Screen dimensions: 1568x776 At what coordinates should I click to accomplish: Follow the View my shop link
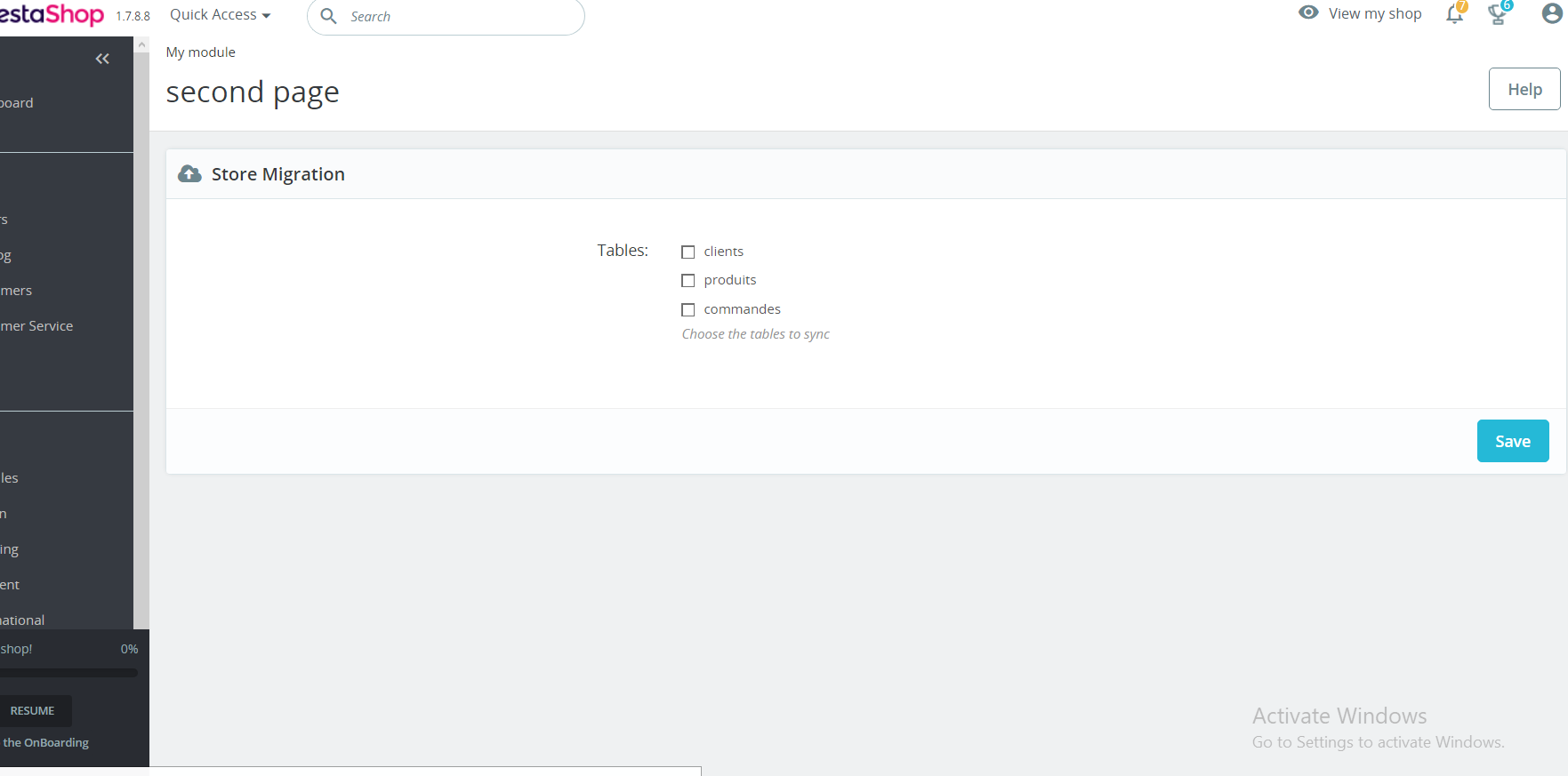point(1375,13)
